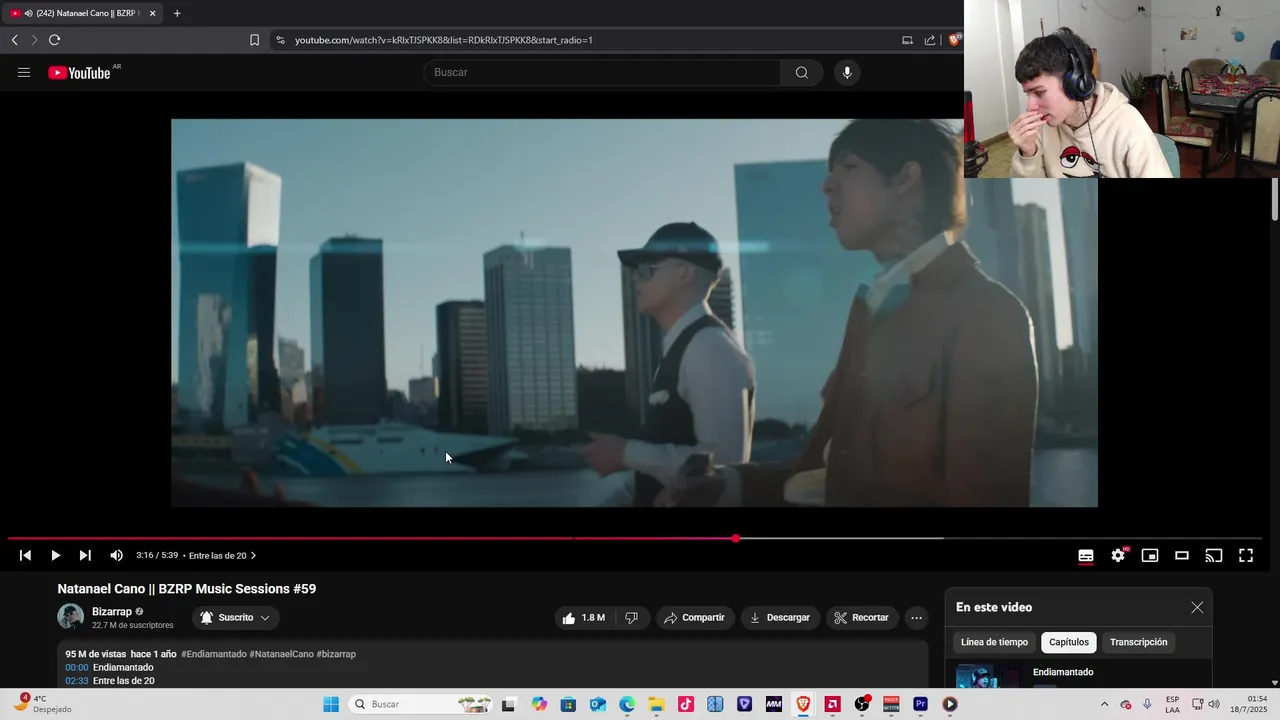The image size is (1280, 720).
Task: Click the #Endiamantado hashtag
Action: [x=213, y=654]
